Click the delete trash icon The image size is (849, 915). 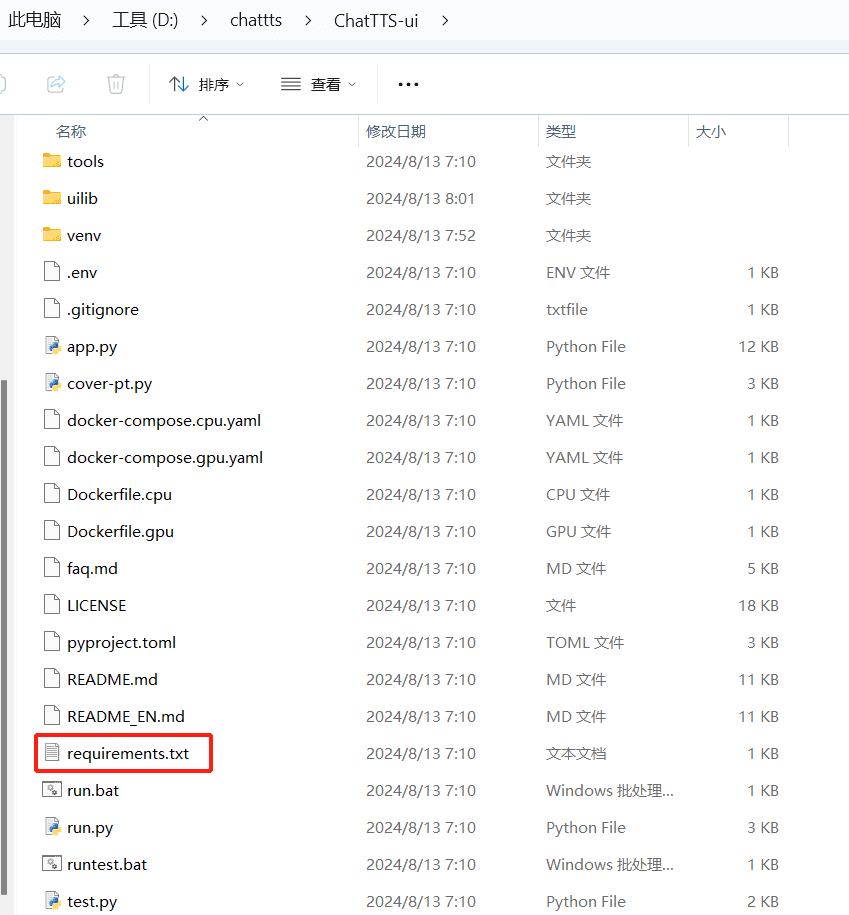click(116, 85)
